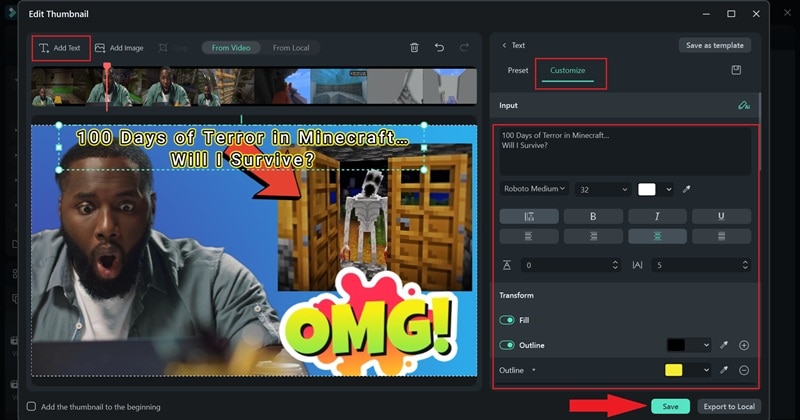Open the Roboto Medium font dropdown
The height and width of the screenshot is (420, 800).
534,189
